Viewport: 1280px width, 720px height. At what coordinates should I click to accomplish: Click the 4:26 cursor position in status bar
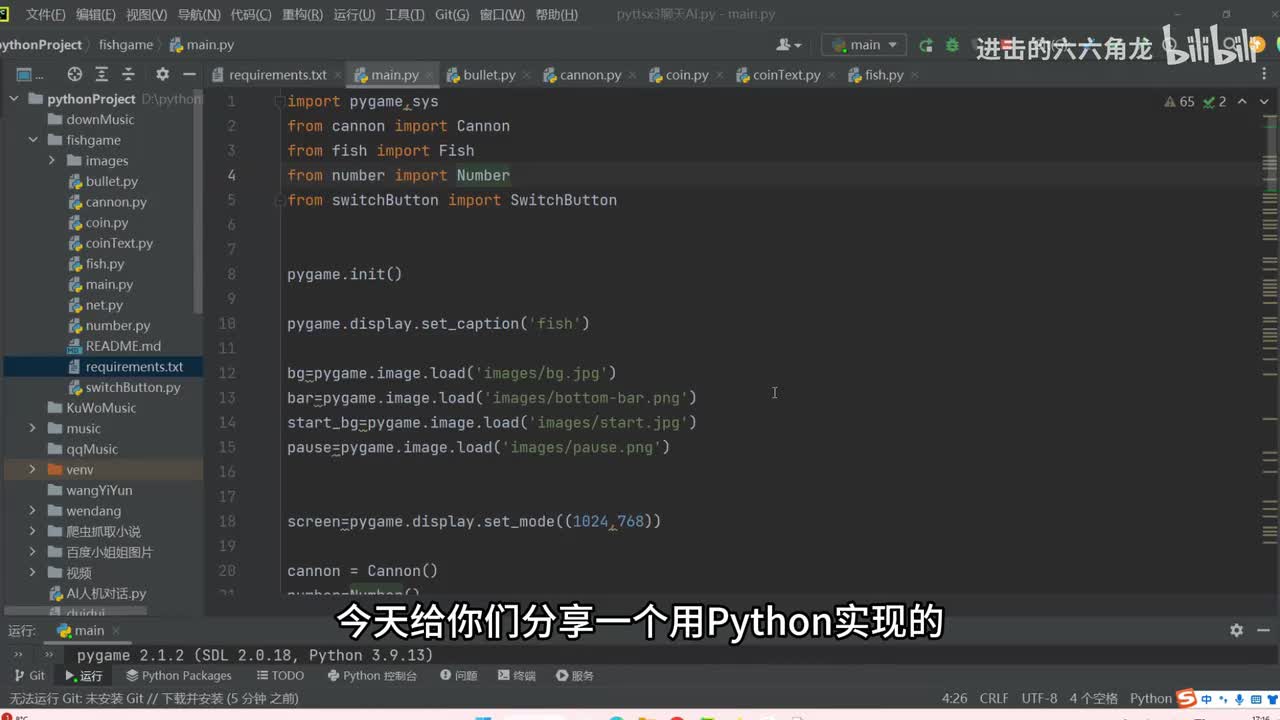coord(954,698)
